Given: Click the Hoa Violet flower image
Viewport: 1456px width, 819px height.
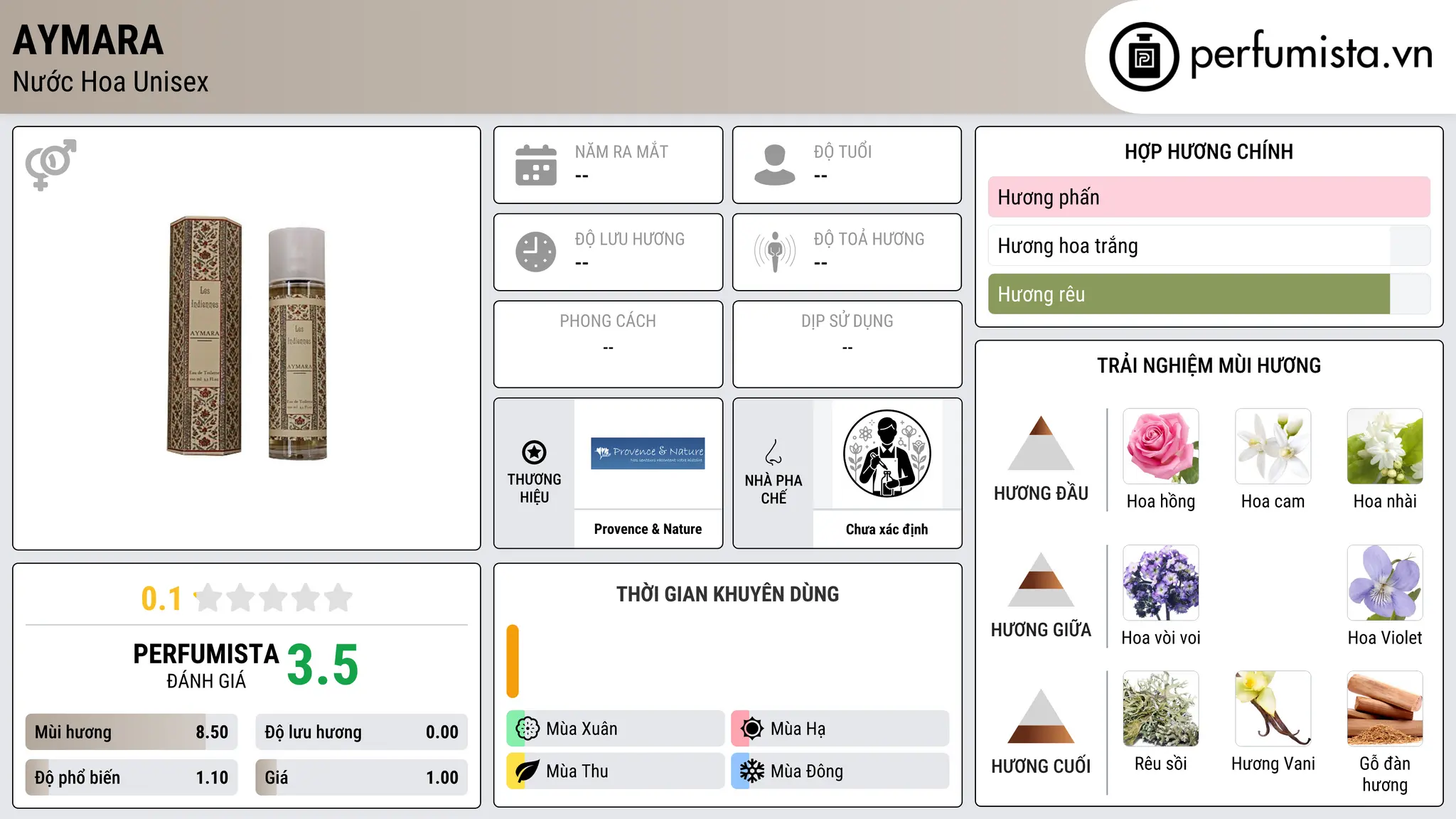Looking at the screenshot, I should coord(1385,583).
